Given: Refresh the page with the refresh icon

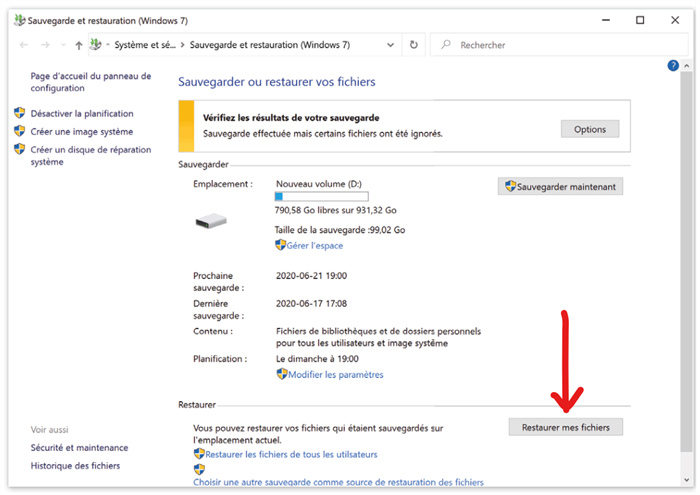Looking at the screenshot, I should pyautogui.click(x=414, y=45).
